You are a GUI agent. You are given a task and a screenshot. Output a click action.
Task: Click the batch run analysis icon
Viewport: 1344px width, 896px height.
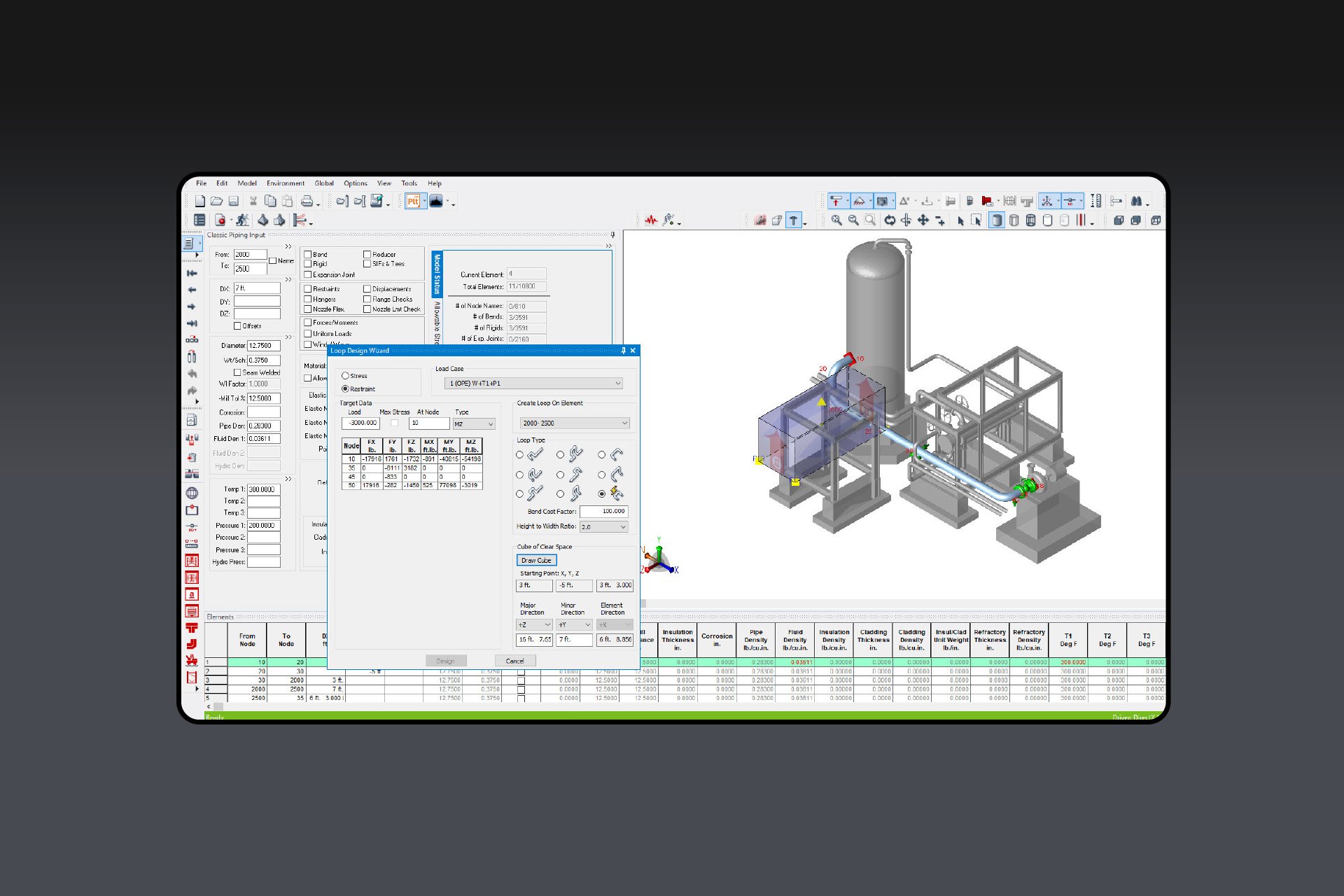(x=241, y=220)
